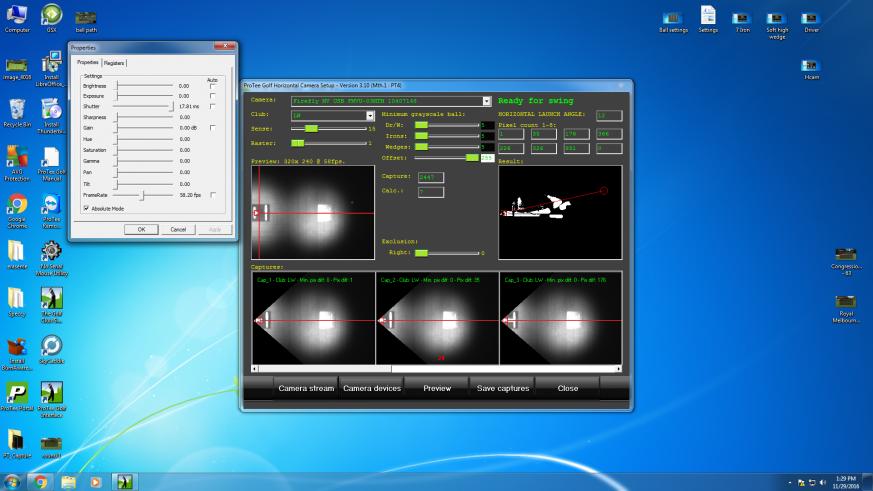The image size is (873, 491).
Task: Switch to the Registers tab
Action: pyautogui.click(x=114, y=63)
